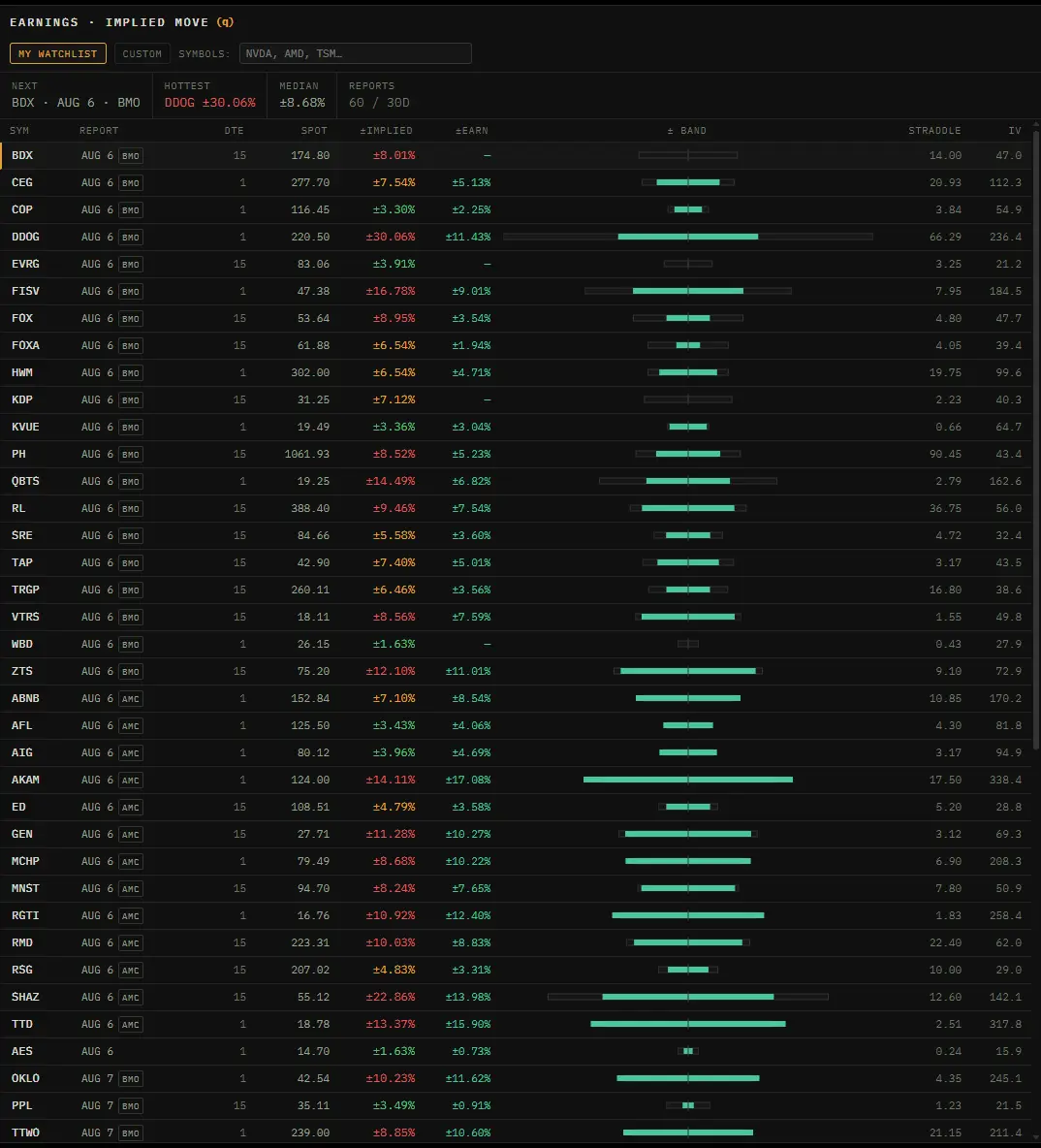Viewport: 1041px width, 1148px height.
Task: Sort by the IV column header
Action: (x=1015, y=130)
